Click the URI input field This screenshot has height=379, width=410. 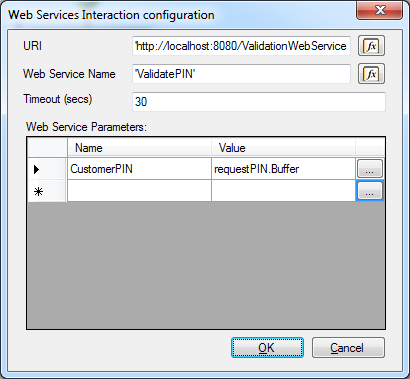pos(241,46)
